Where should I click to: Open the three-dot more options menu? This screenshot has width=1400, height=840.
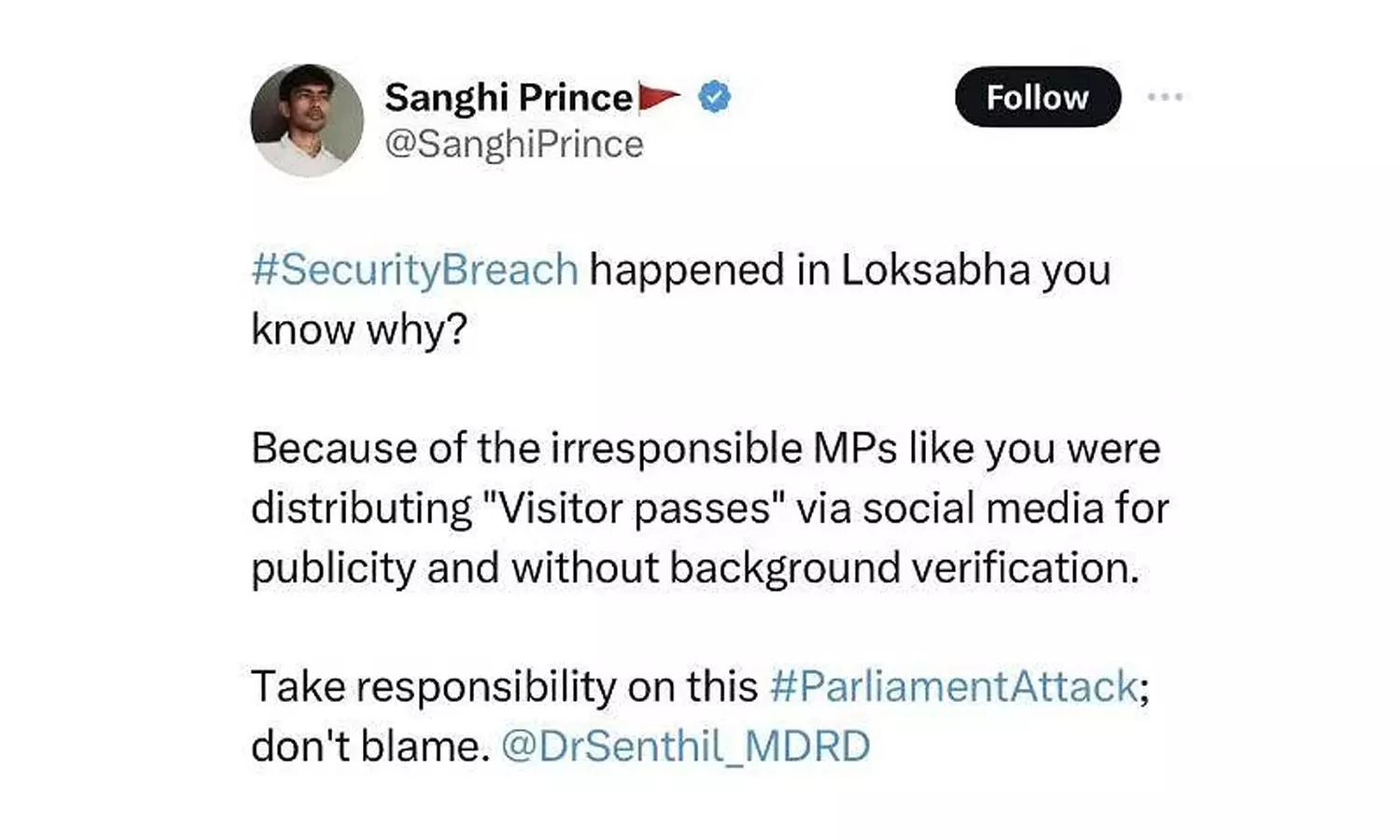[1165, 97]
